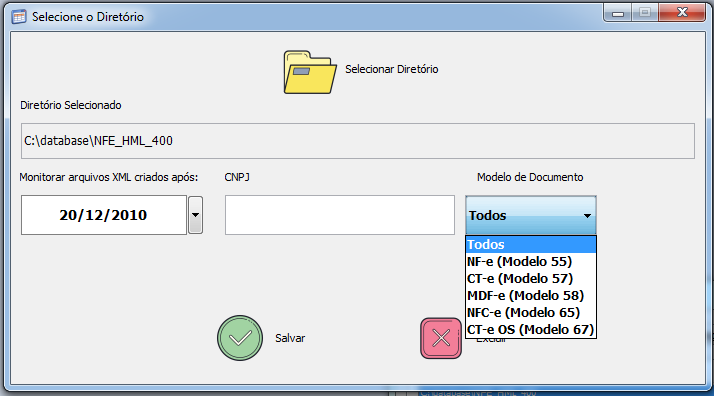Close the Selecione o Diretório window
Image resolution: width=714 pixels, height=396 pixels.
point(682,13)
